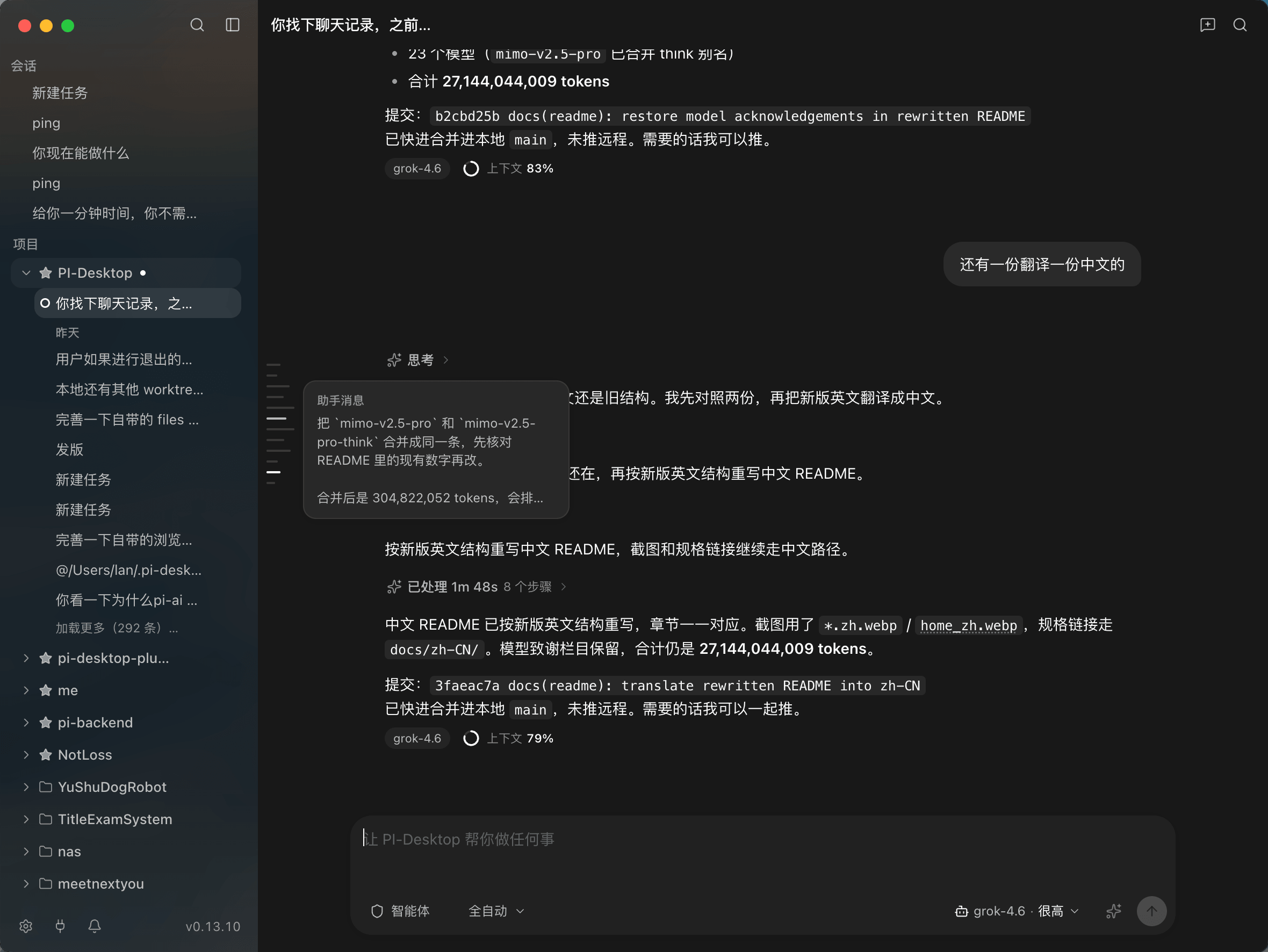Open notifications bell icon
Screen dimensions: 1268x952
(95, 926)
